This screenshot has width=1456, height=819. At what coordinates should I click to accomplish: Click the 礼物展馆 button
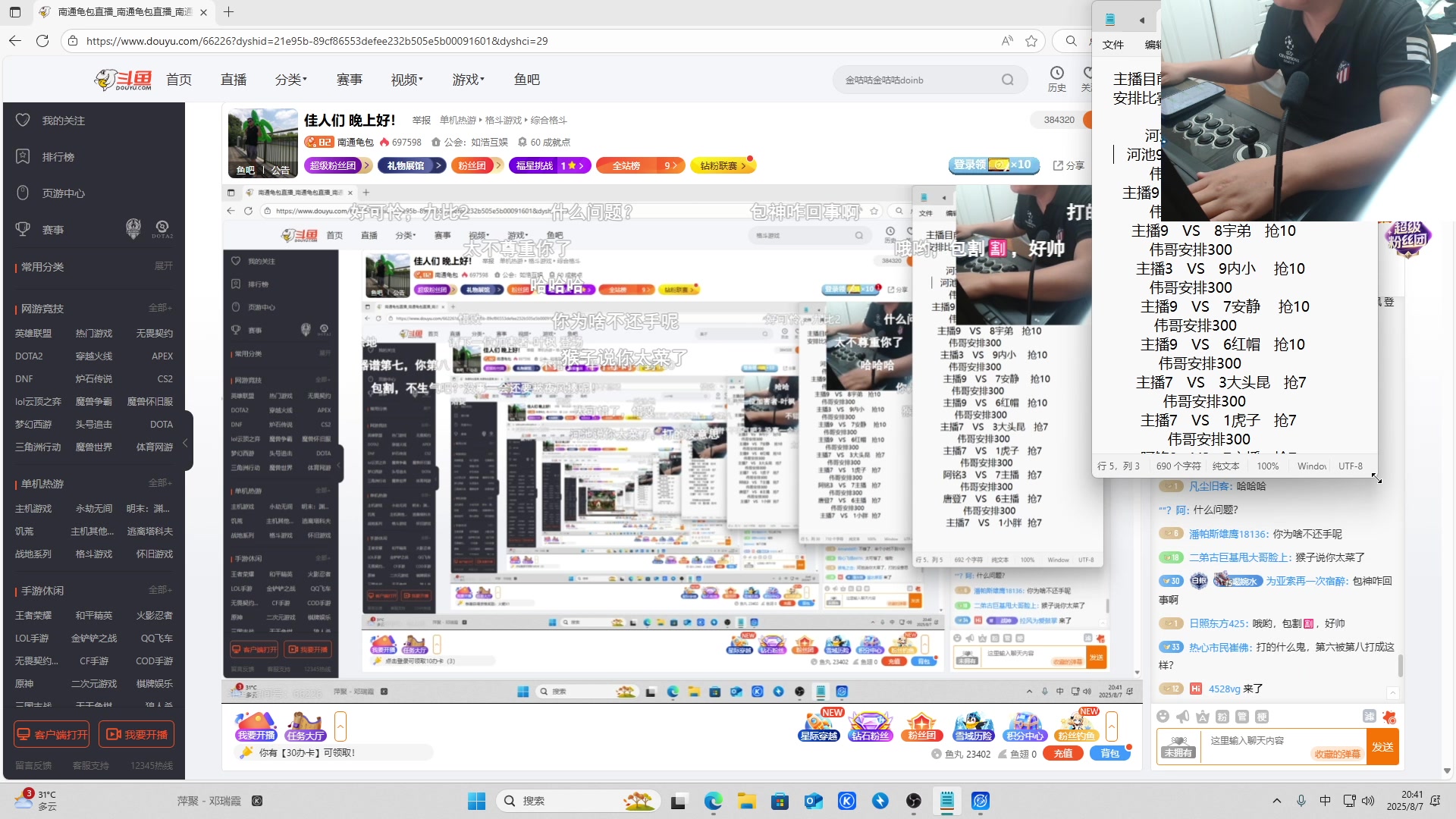click(412, 165)
